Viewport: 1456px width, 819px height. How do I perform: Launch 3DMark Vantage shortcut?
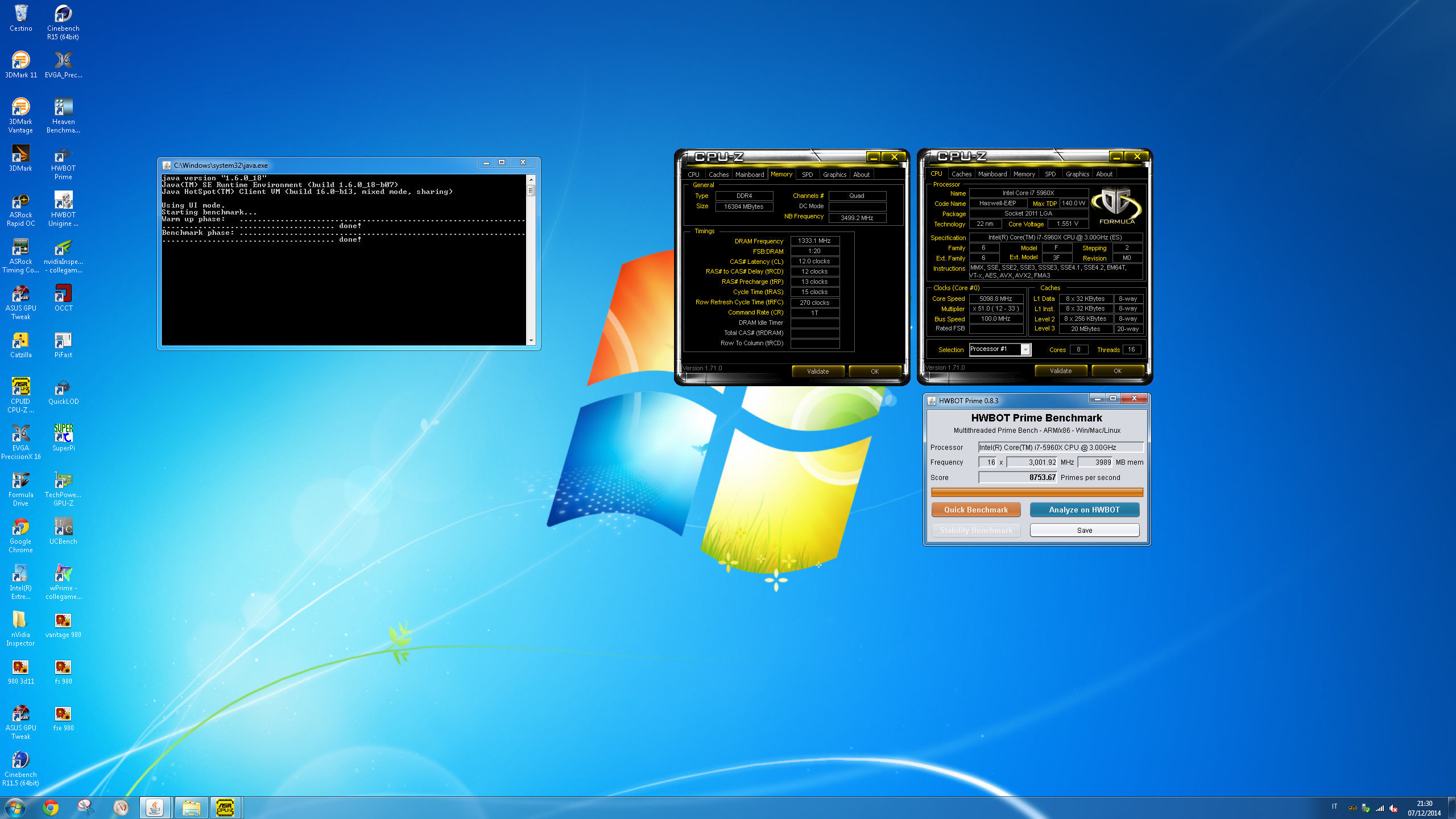click(20, 115)
